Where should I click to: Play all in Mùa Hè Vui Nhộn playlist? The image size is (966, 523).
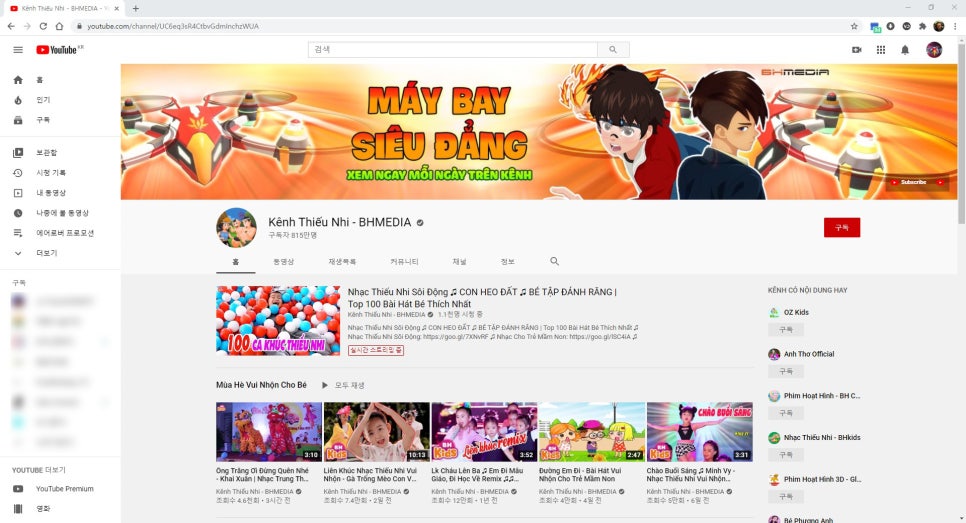[343, 385]
